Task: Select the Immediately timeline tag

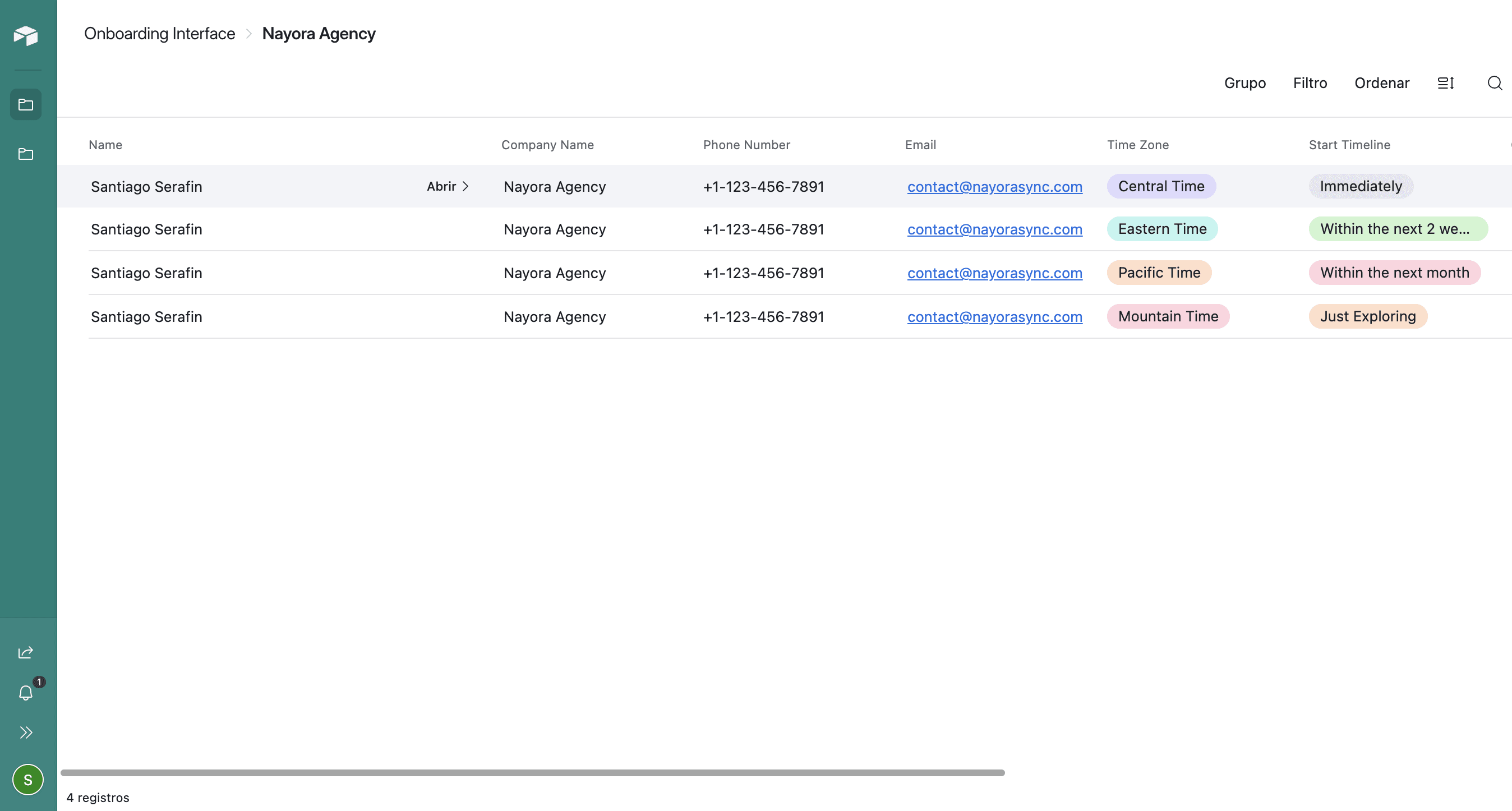Action: coord(1361,186)
